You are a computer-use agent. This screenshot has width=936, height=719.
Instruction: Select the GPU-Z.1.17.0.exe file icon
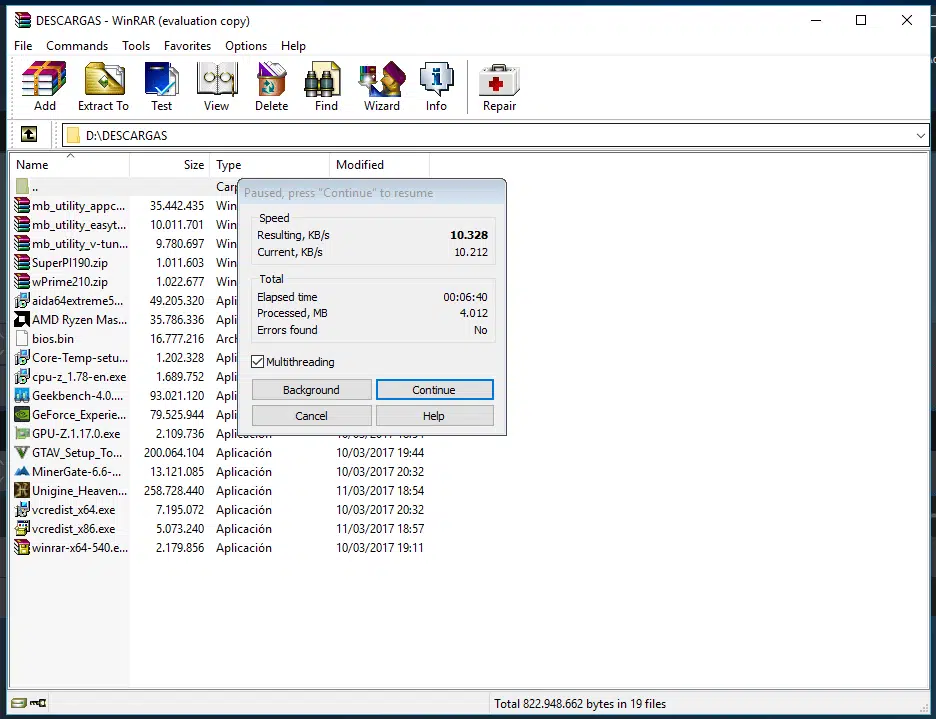pos(22,434)
